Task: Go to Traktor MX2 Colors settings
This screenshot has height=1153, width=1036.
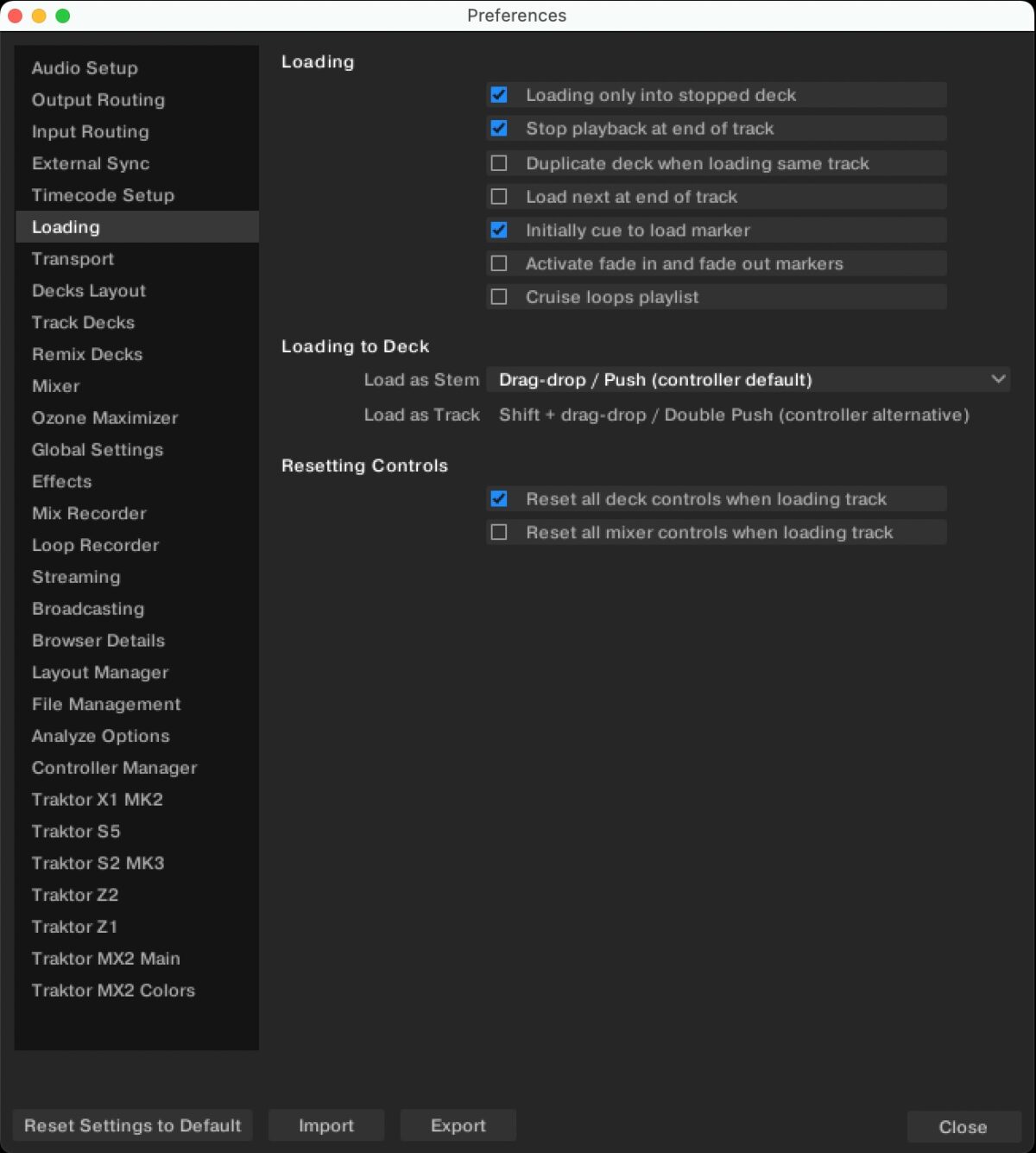Action: (113, 991)
